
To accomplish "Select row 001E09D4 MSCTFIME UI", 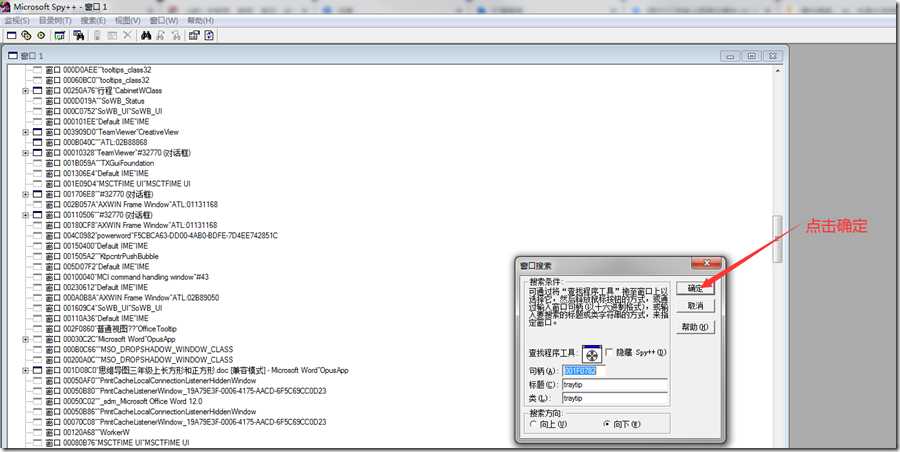I will tap(118, 184).
